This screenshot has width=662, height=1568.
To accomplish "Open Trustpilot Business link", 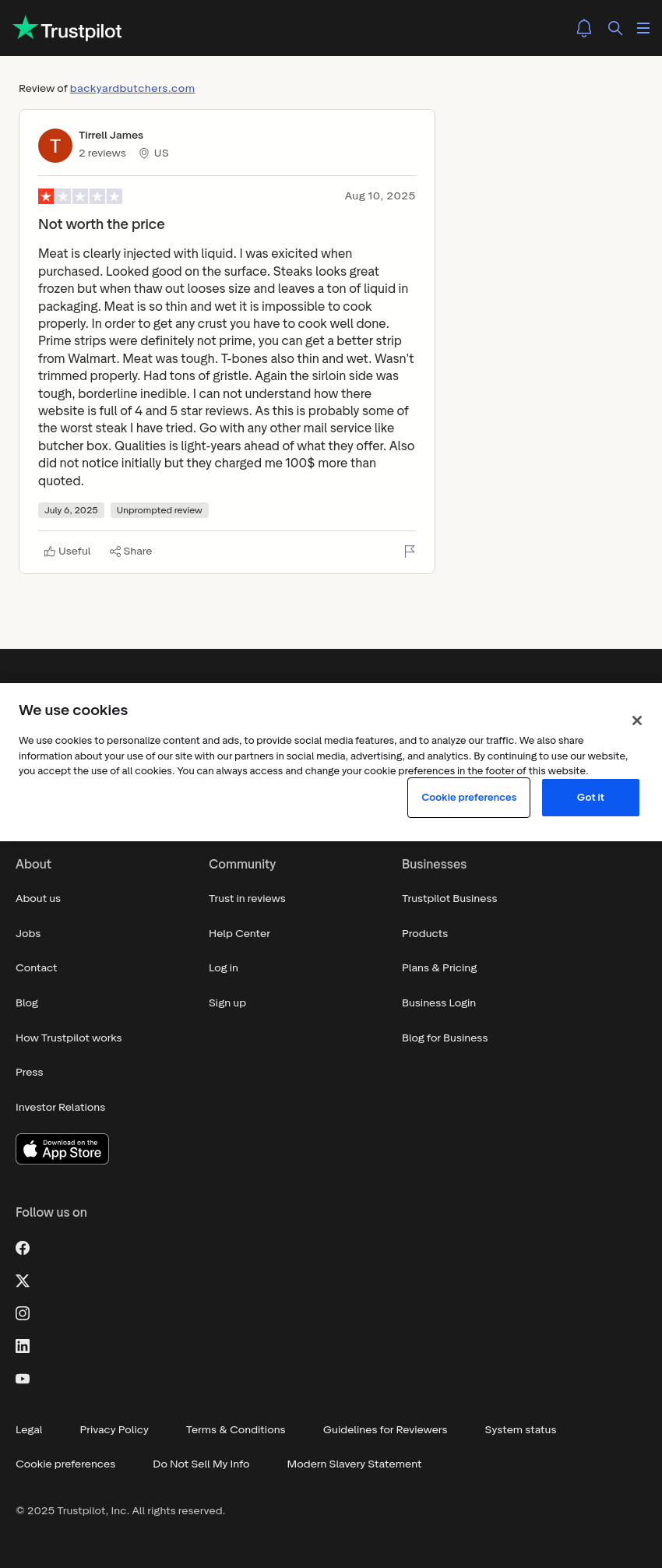I will pyautogui.click(x=449, y=899).
